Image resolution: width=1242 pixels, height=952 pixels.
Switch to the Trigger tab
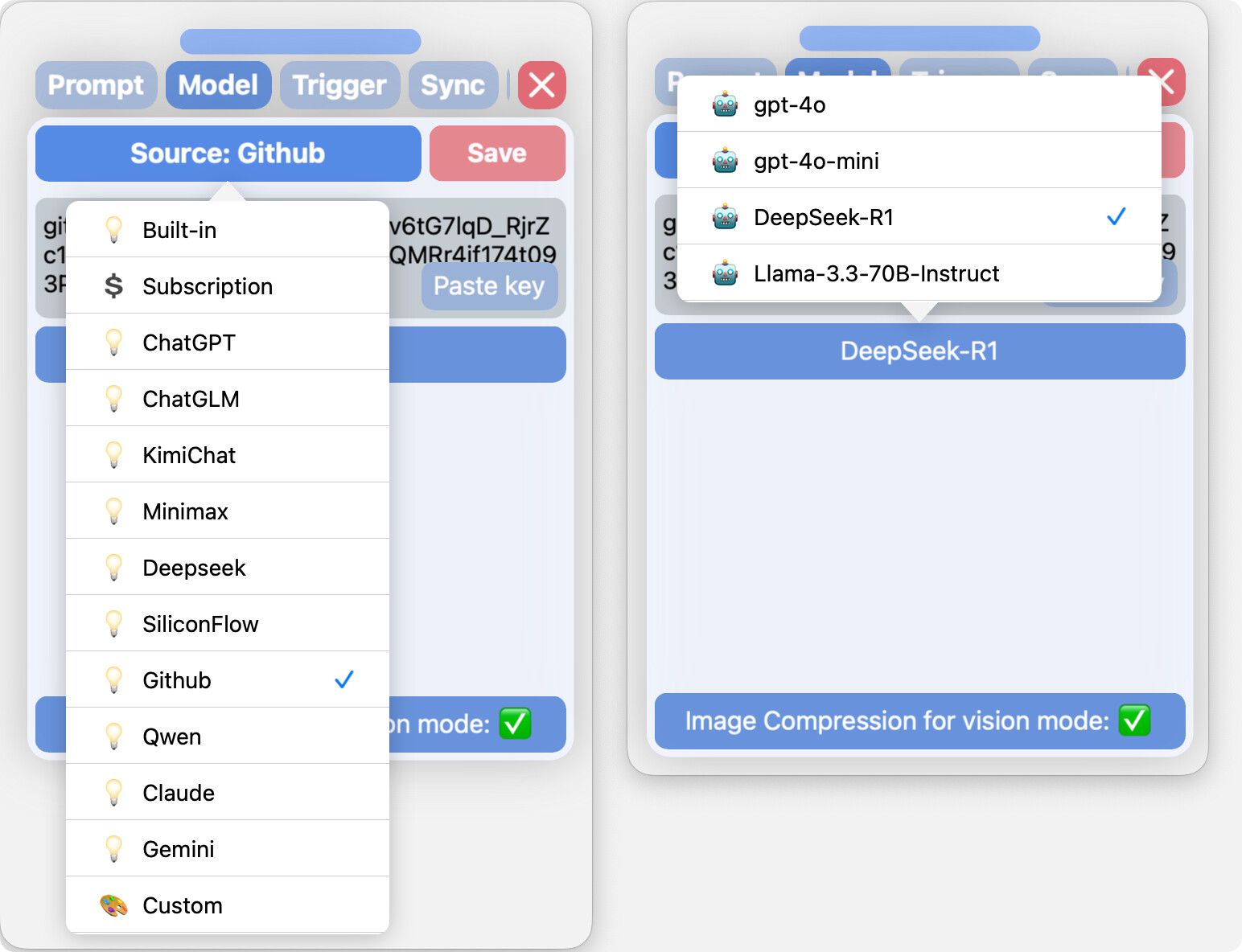click(x=339, y=85)
